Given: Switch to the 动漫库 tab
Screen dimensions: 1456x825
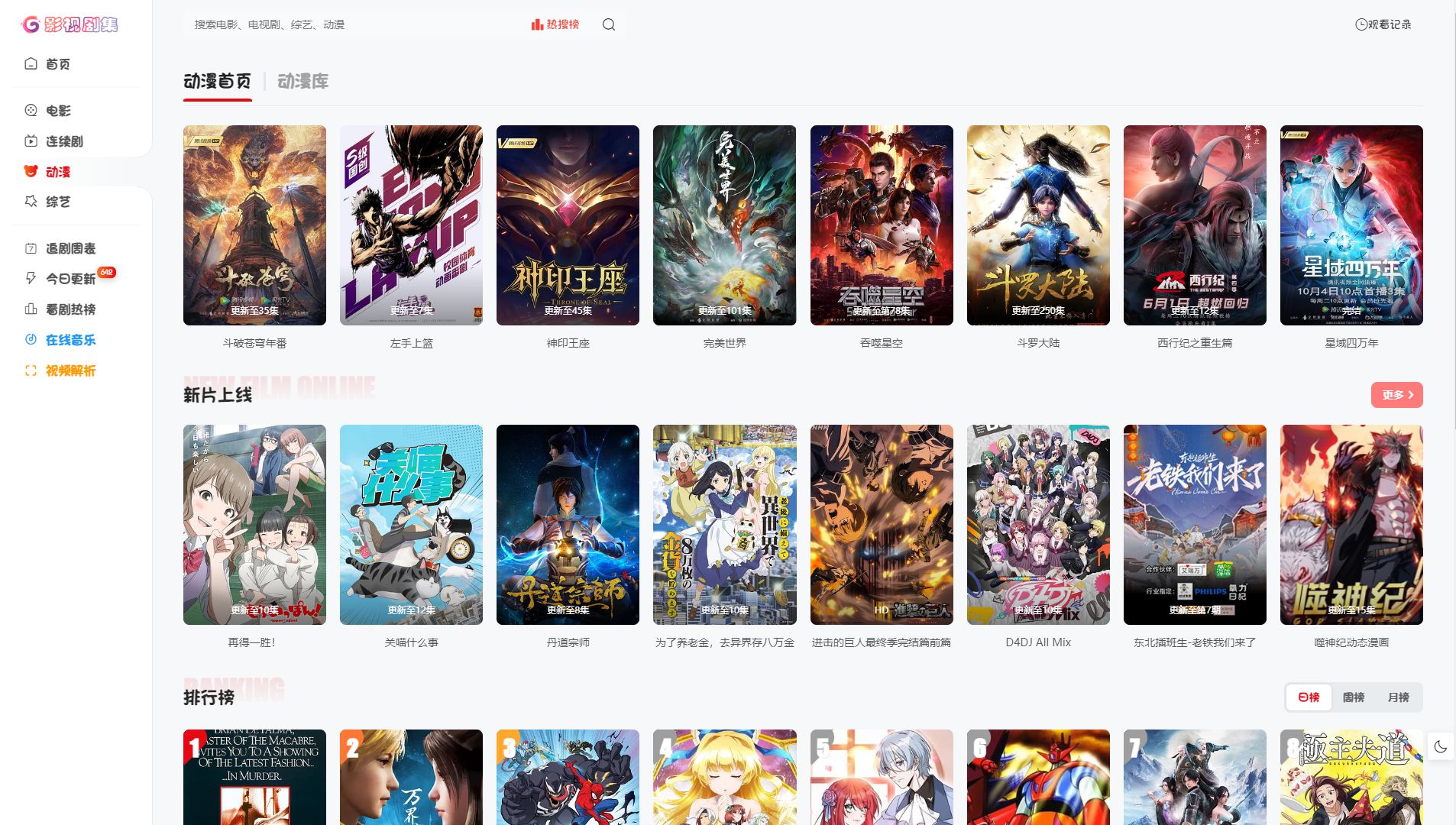Looking at the screenshot, I should pyautogui.click(x=303, y=81).
